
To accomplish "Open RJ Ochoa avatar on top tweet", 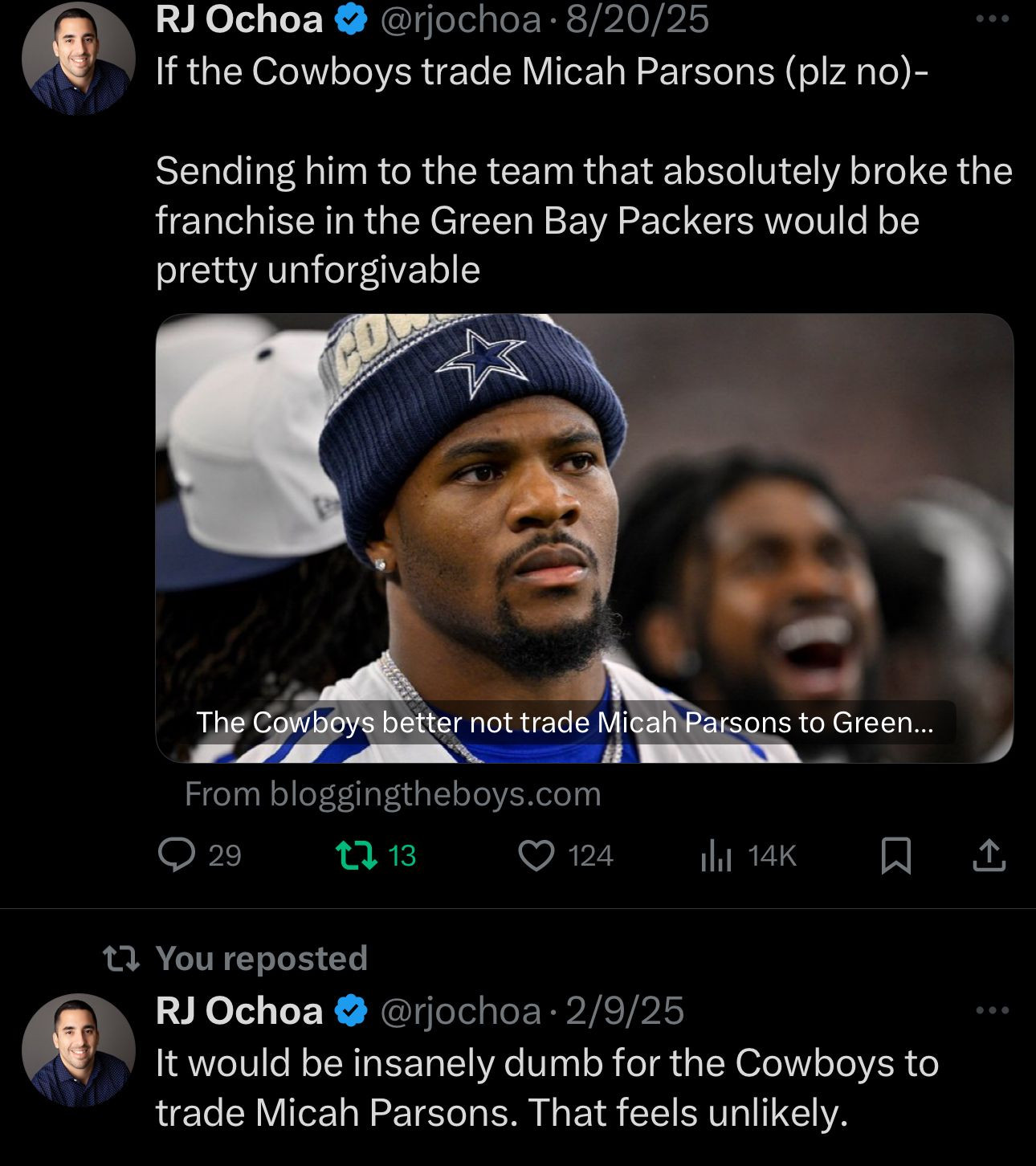I will tap(78, 59).
